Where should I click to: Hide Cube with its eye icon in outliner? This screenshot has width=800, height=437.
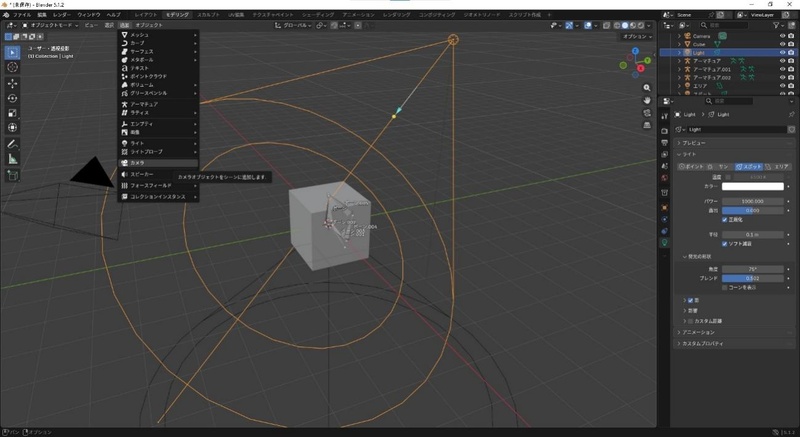[x=782, y=44]
